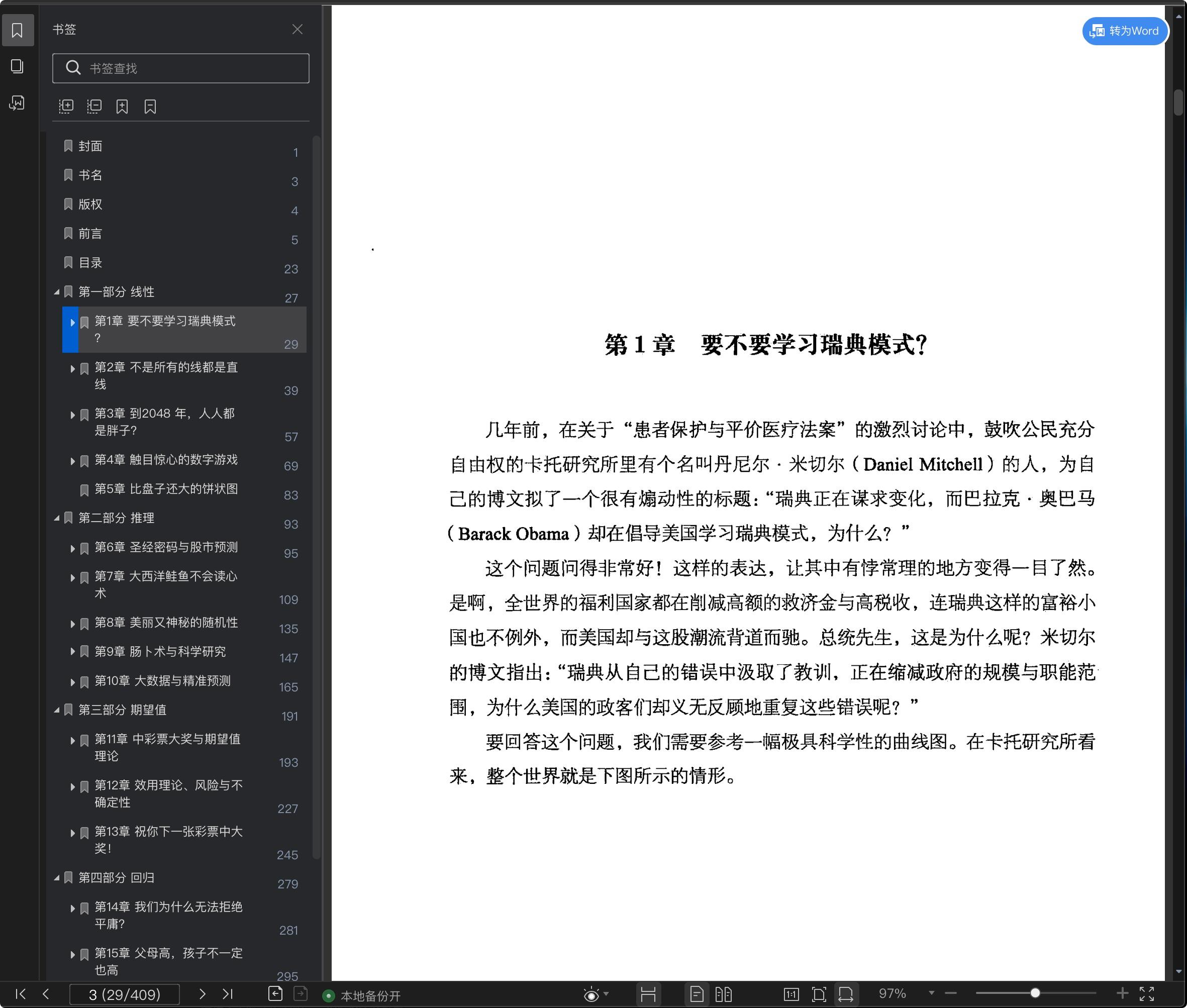Add a new bookmark icon

point(122,107)
